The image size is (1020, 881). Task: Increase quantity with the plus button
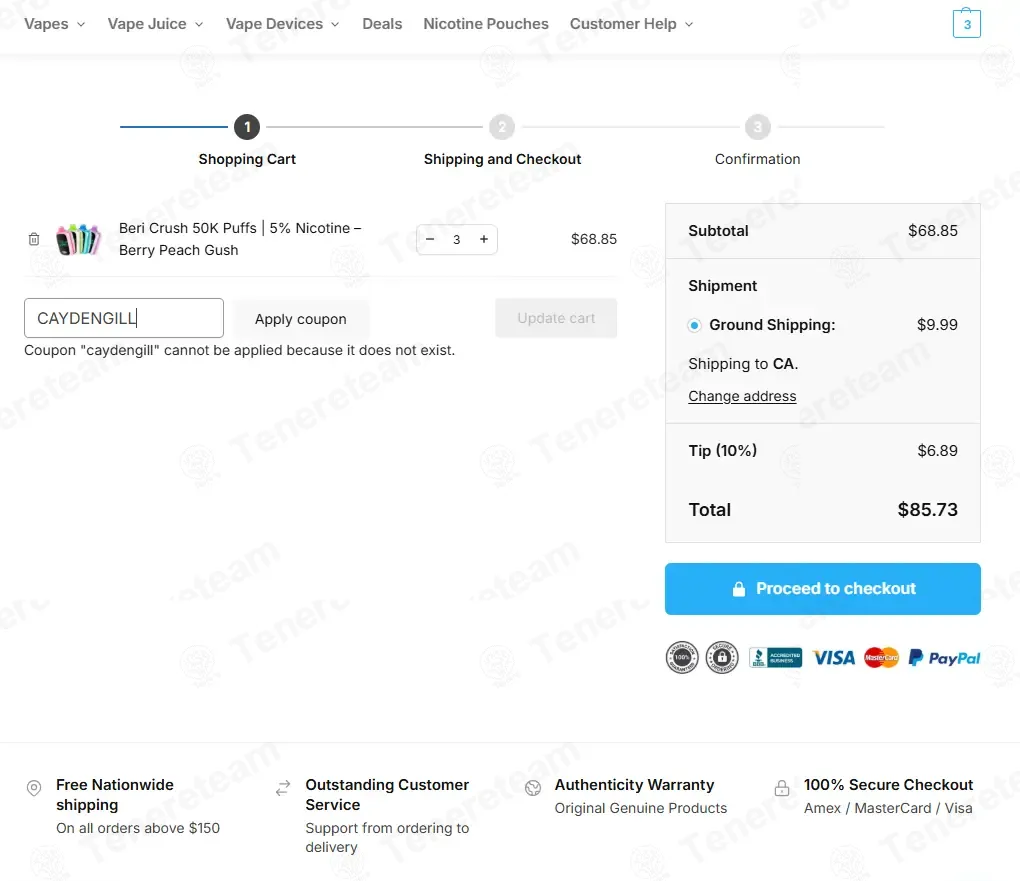point(484,239)
